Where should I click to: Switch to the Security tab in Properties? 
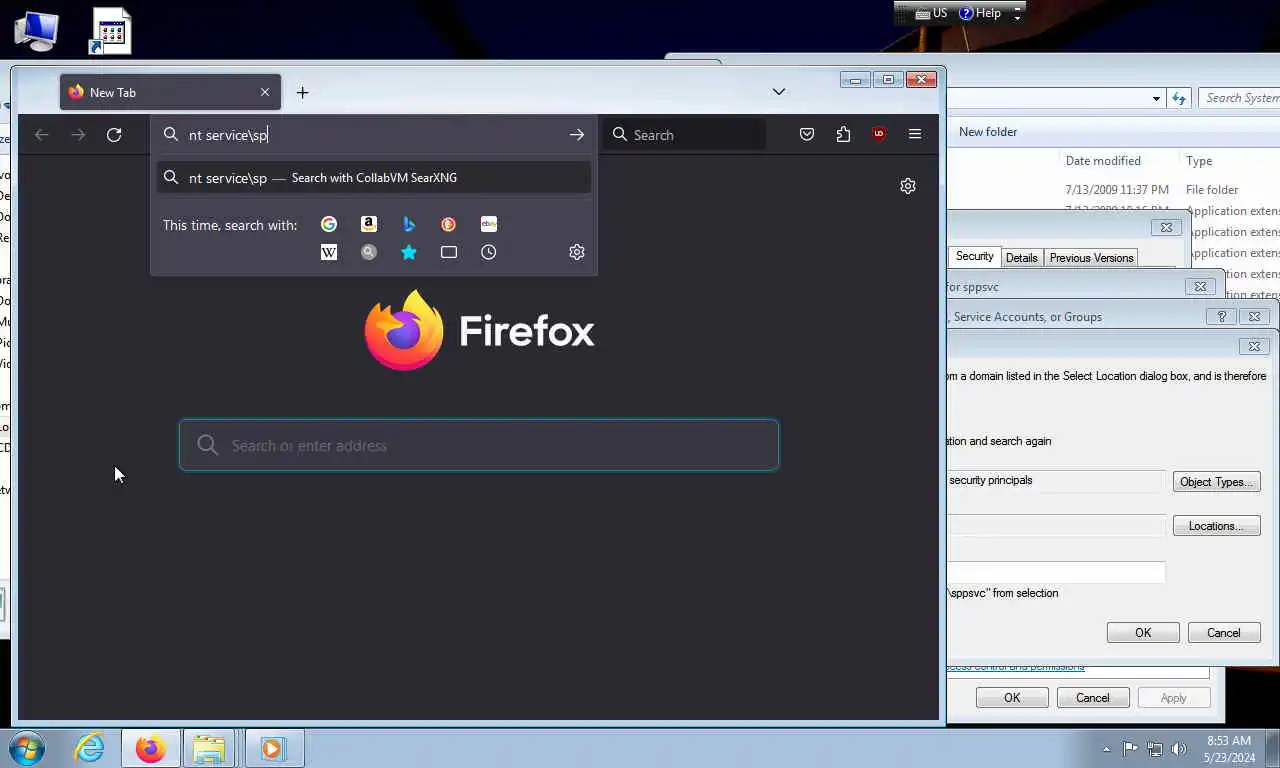coord(974,256)
